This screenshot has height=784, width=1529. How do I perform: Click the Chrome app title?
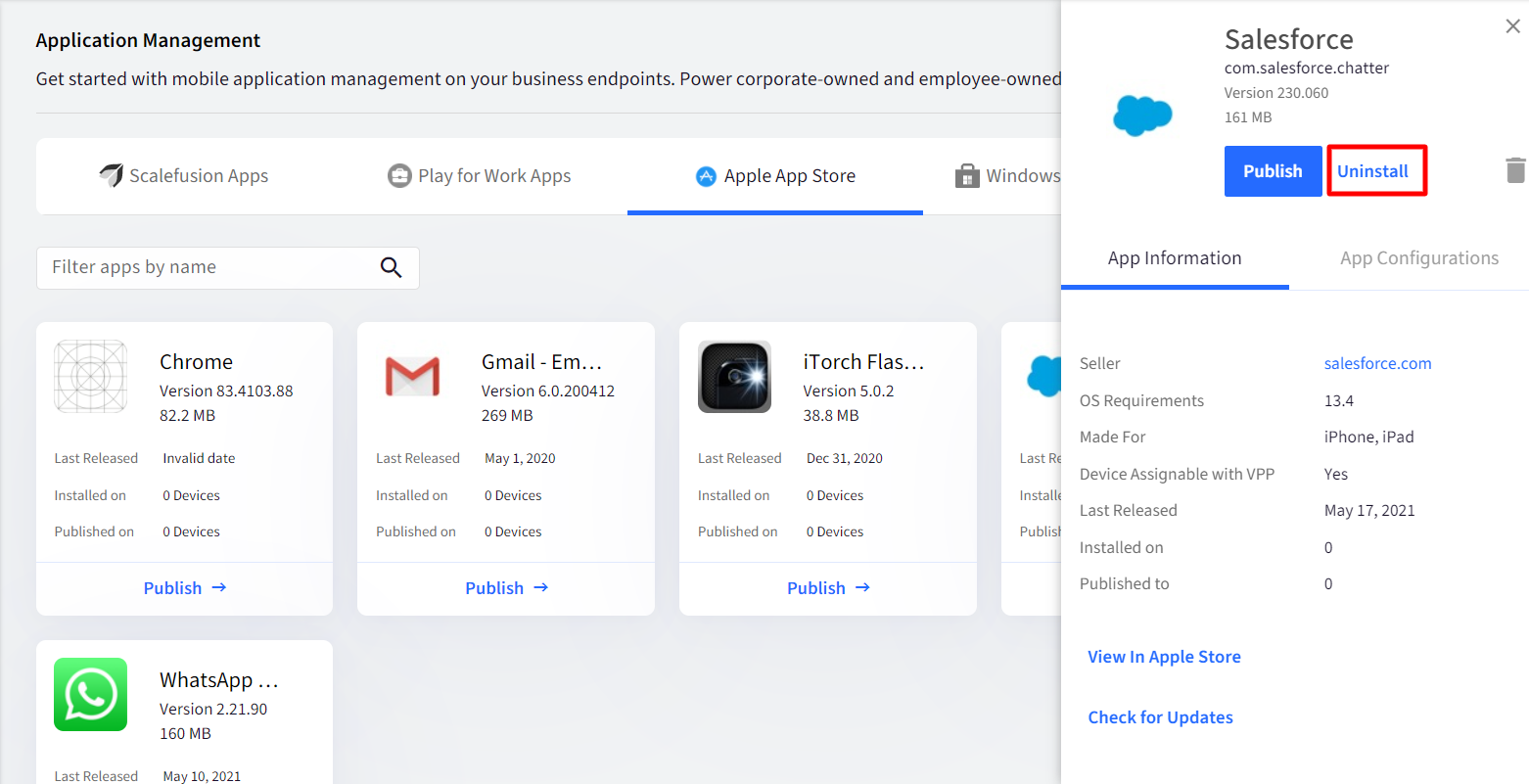pyautogui.click(x=196, y=362)
